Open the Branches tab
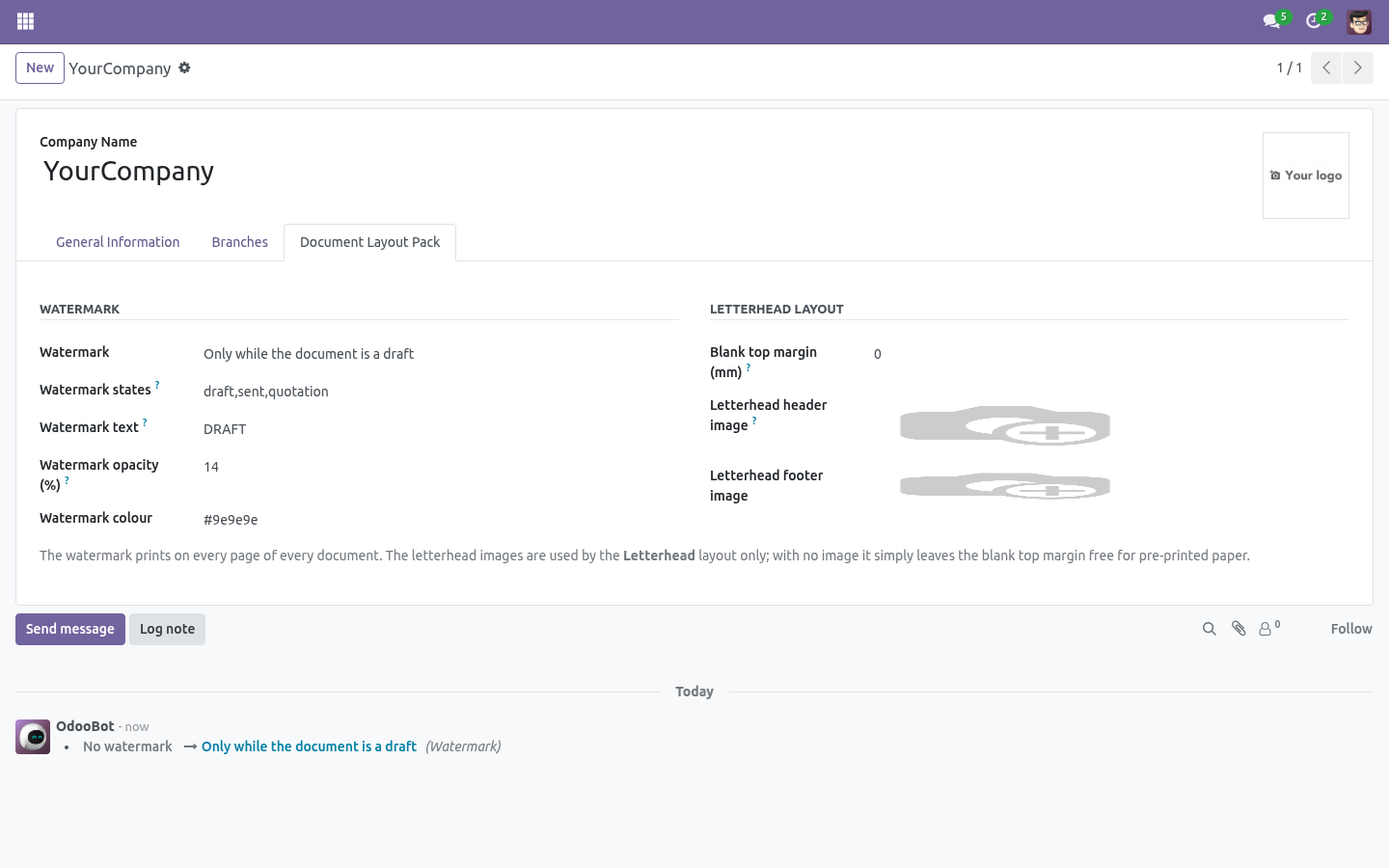The width and height of the screenshot is (1389, 868). point(240,242)
